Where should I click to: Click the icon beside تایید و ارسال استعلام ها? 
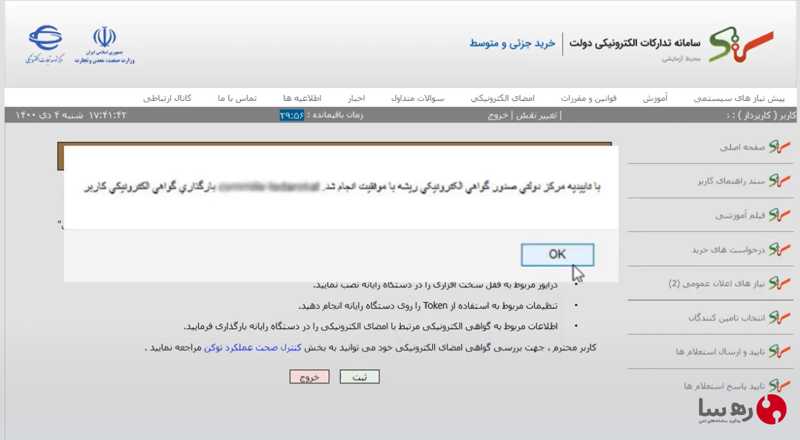click(x=780, y=352)
